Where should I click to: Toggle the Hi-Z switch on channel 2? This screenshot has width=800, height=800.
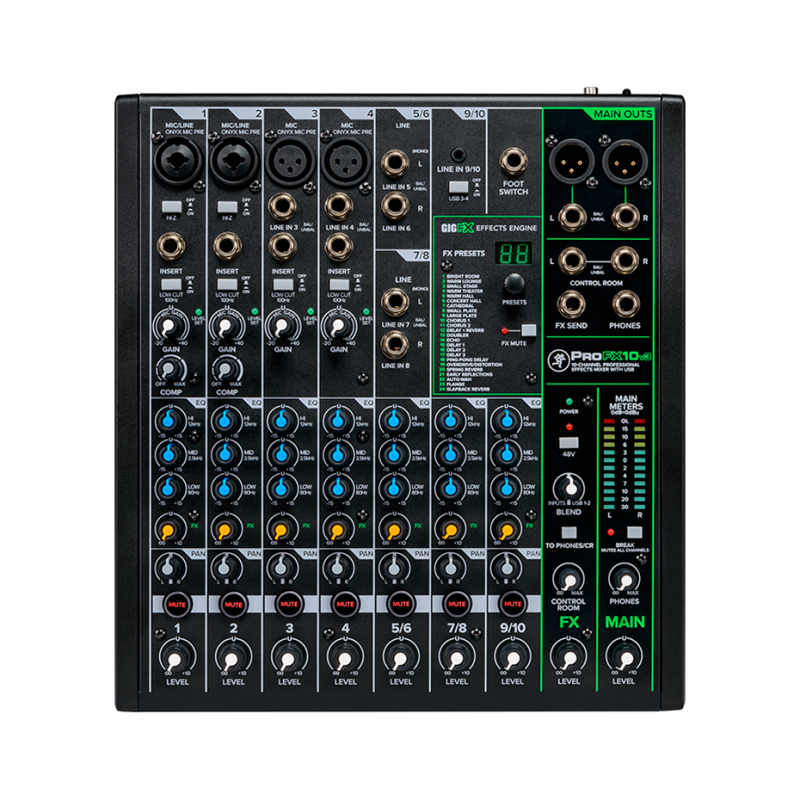point(228,207)
